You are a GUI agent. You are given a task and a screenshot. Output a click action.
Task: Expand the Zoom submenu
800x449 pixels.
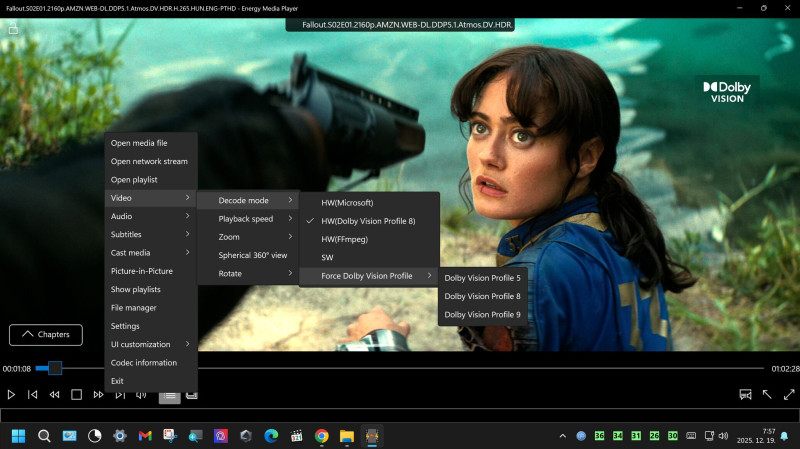pos(248,237)
